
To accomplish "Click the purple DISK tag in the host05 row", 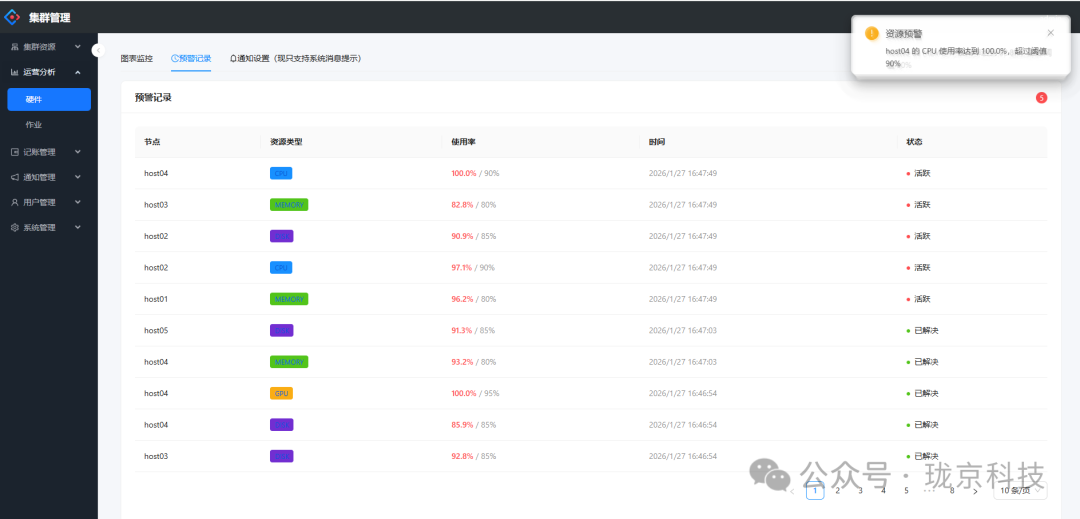I will click(x=282, y=330).
